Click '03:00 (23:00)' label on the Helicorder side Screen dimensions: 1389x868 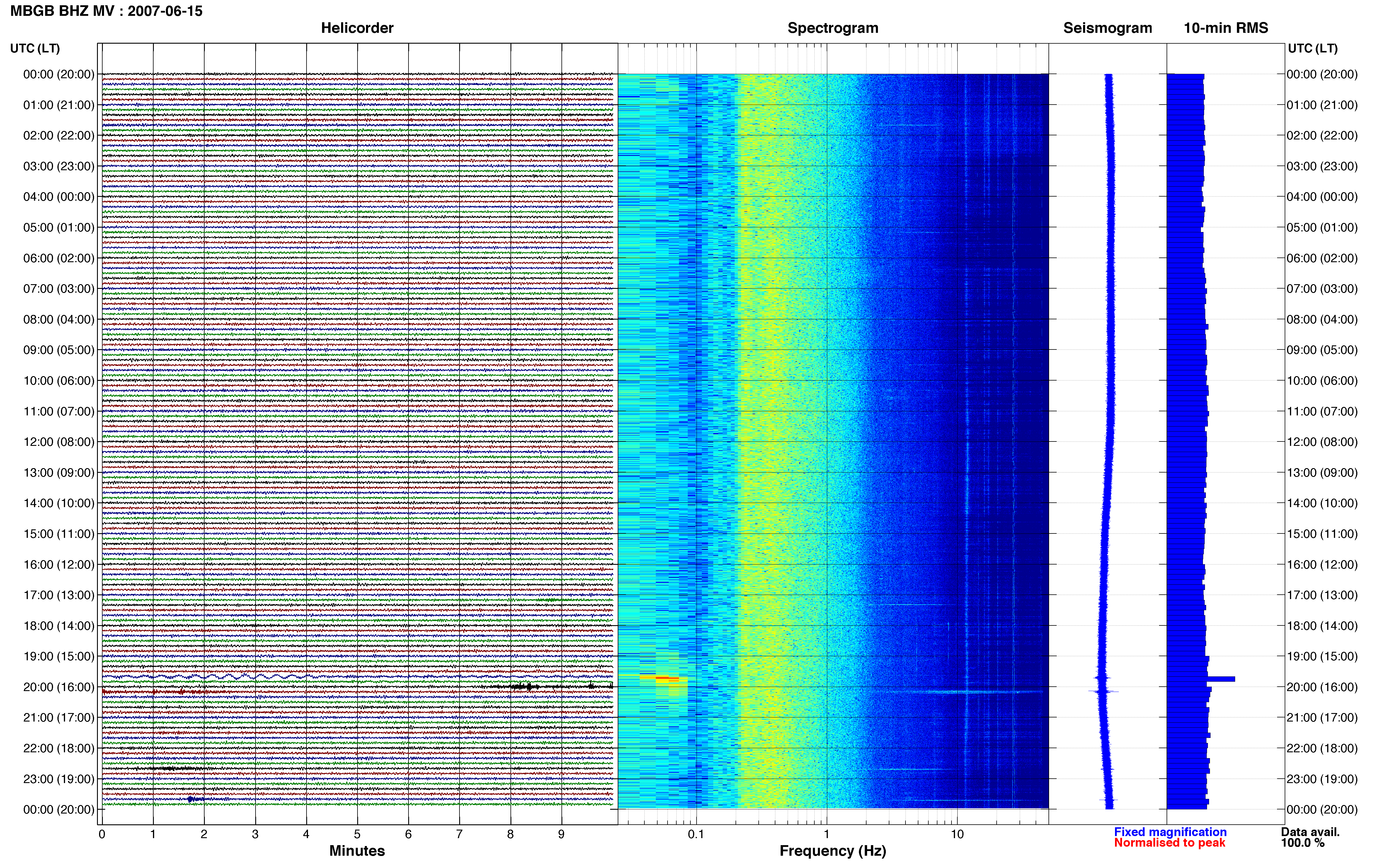point(59,166)
